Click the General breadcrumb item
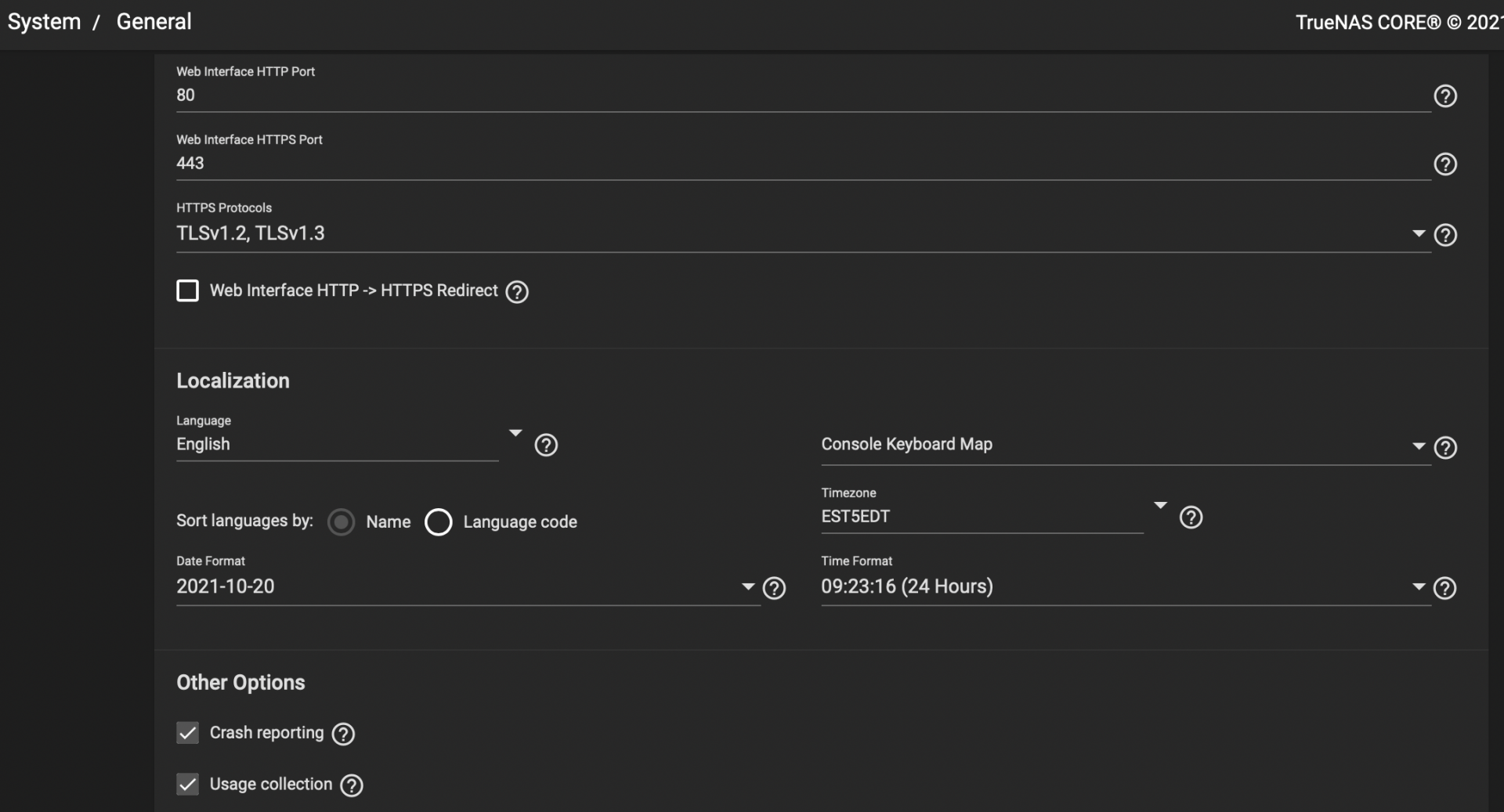 [154, 22]
